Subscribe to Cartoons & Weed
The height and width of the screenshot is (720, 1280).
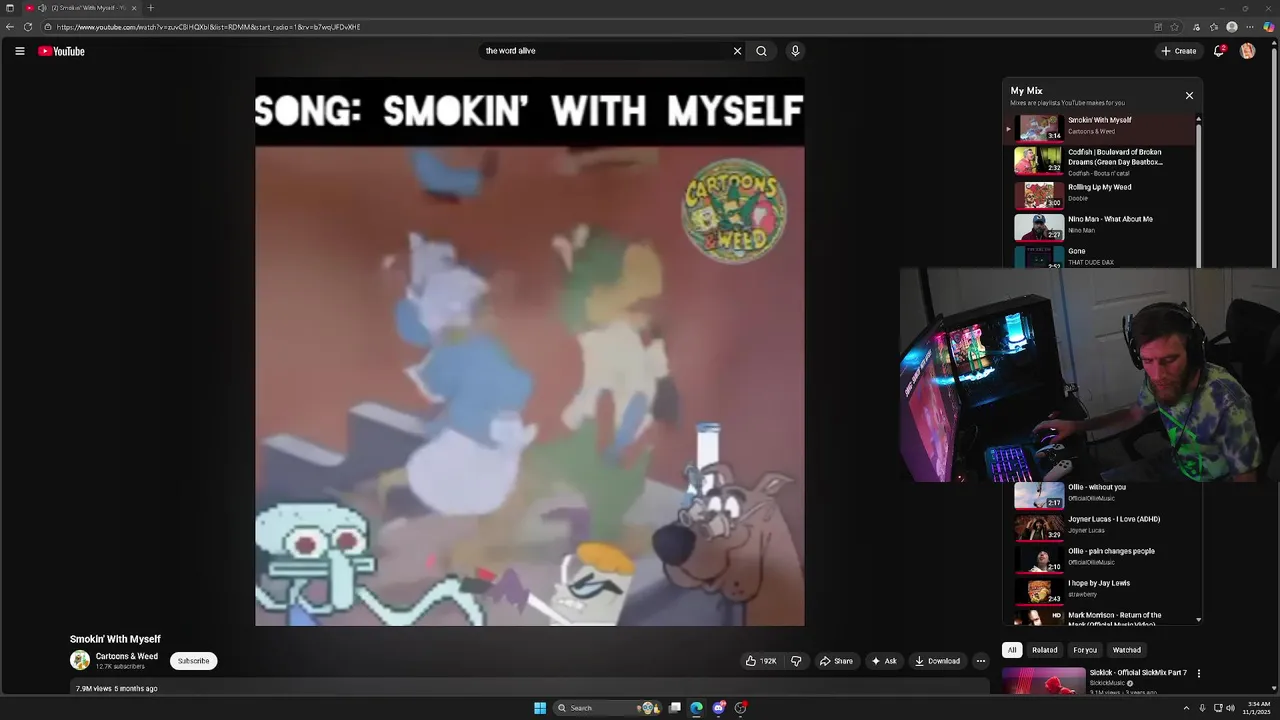(193, 661)
